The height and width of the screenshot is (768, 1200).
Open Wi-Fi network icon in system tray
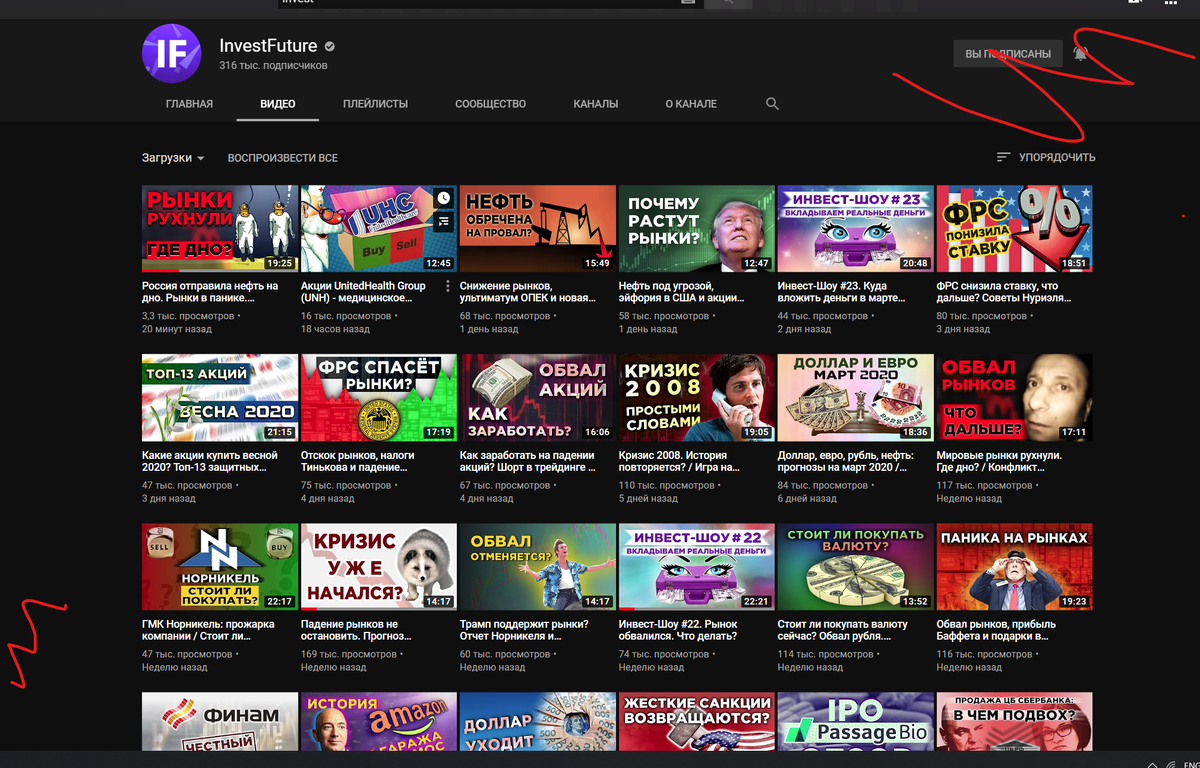[1170, 765]
